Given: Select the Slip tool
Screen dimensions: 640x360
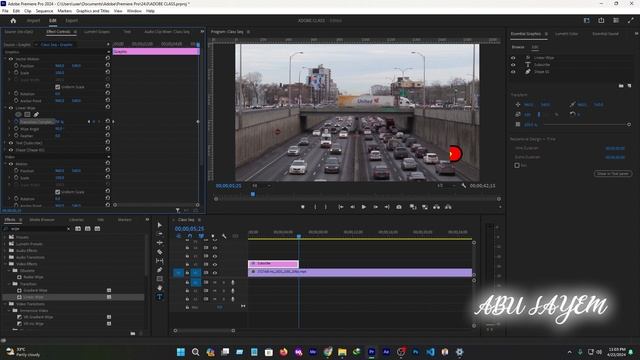Looking at the screenshot, I should [160, 261].
